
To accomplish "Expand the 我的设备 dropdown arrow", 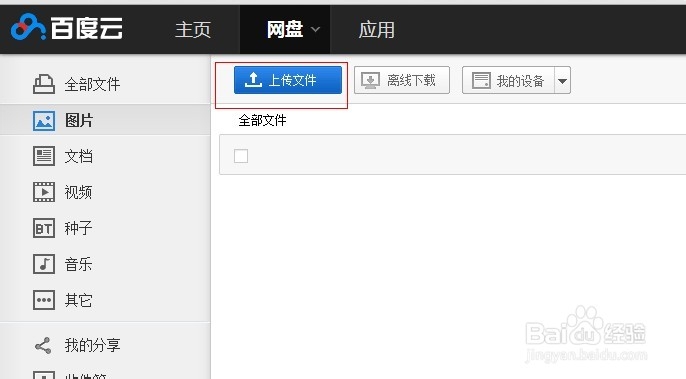I will click(x=563, y=81).
